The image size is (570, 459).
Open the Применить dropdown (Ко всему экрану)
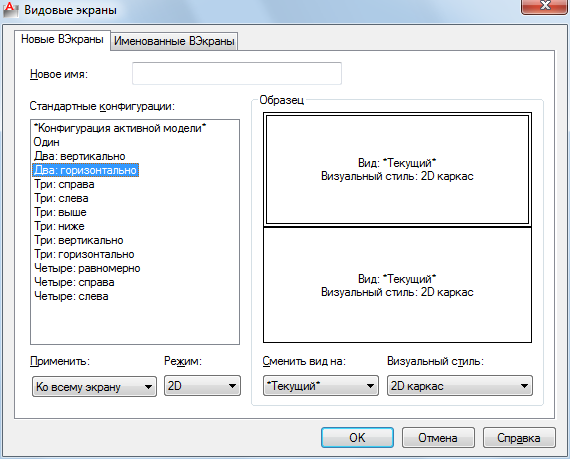[95, 387]
